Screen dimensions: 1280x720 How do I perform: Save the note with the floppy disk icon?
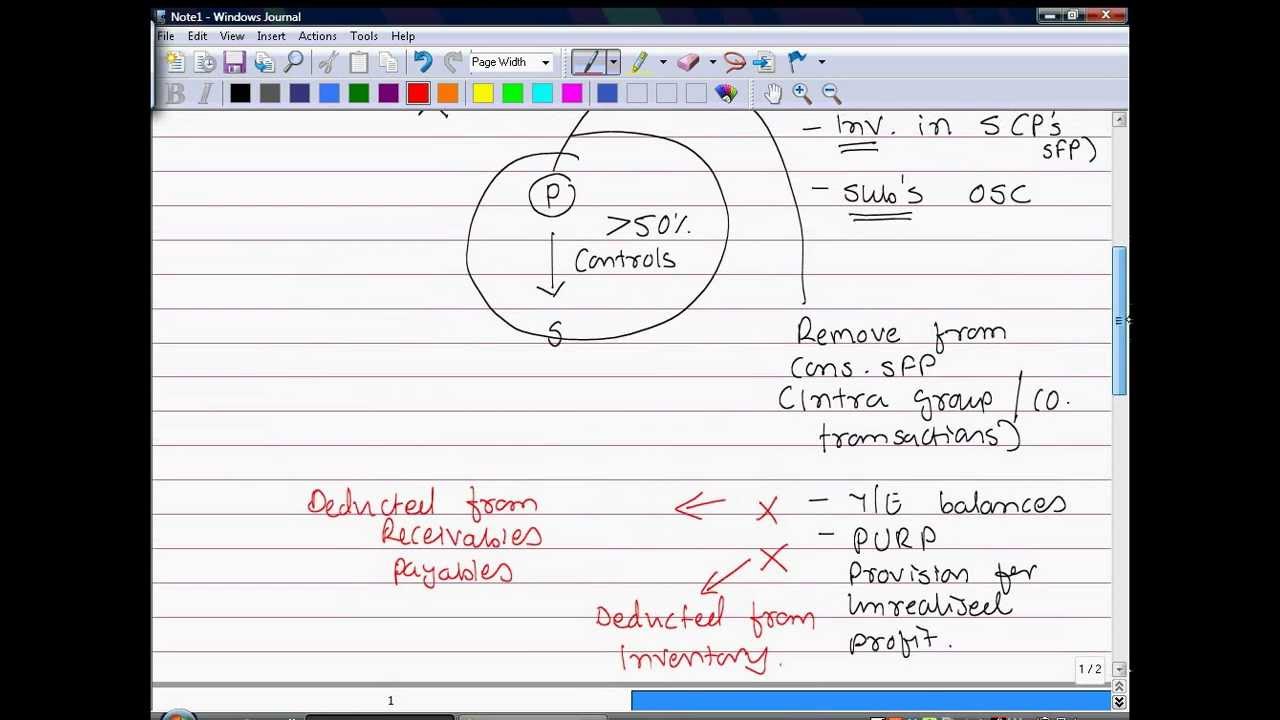coord(234,62)
